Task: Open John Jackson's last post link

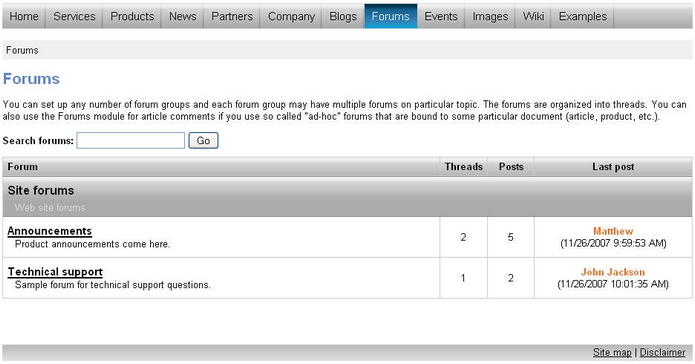Action: [x=613, y=272]
